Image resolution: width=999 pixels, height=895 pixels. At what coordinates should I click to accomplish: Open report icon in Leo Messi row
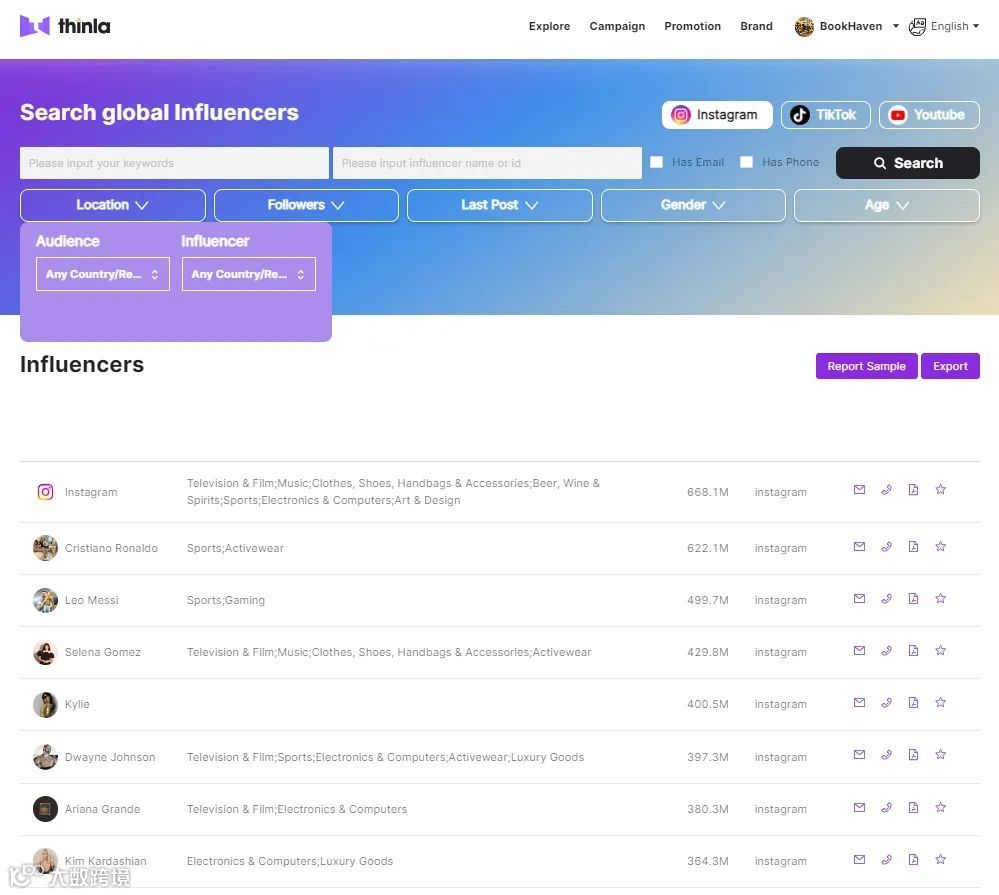[913, 599]
